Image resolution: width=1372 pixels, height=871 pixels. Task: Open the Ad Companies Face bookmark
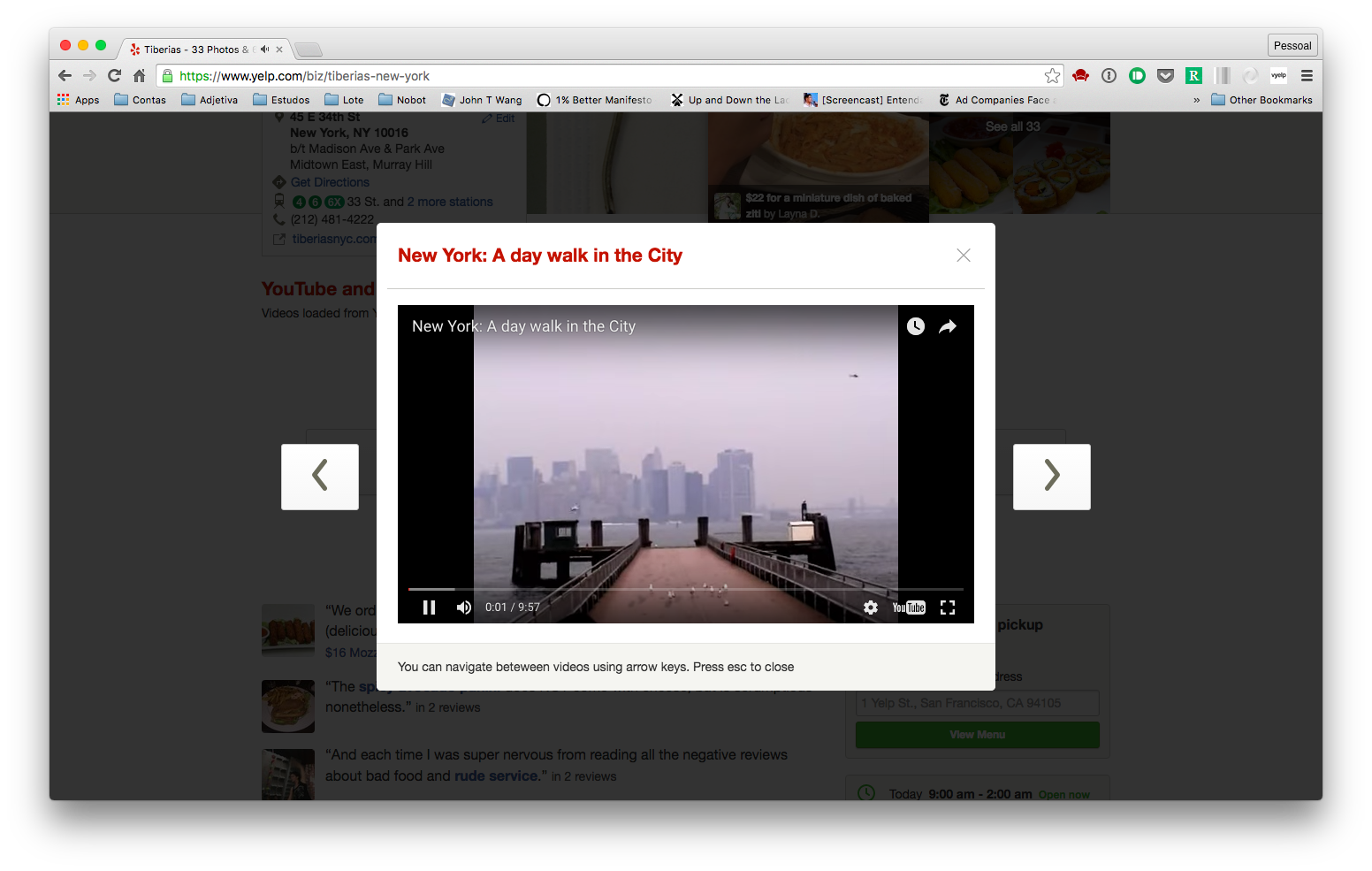[x=997, y=100]
